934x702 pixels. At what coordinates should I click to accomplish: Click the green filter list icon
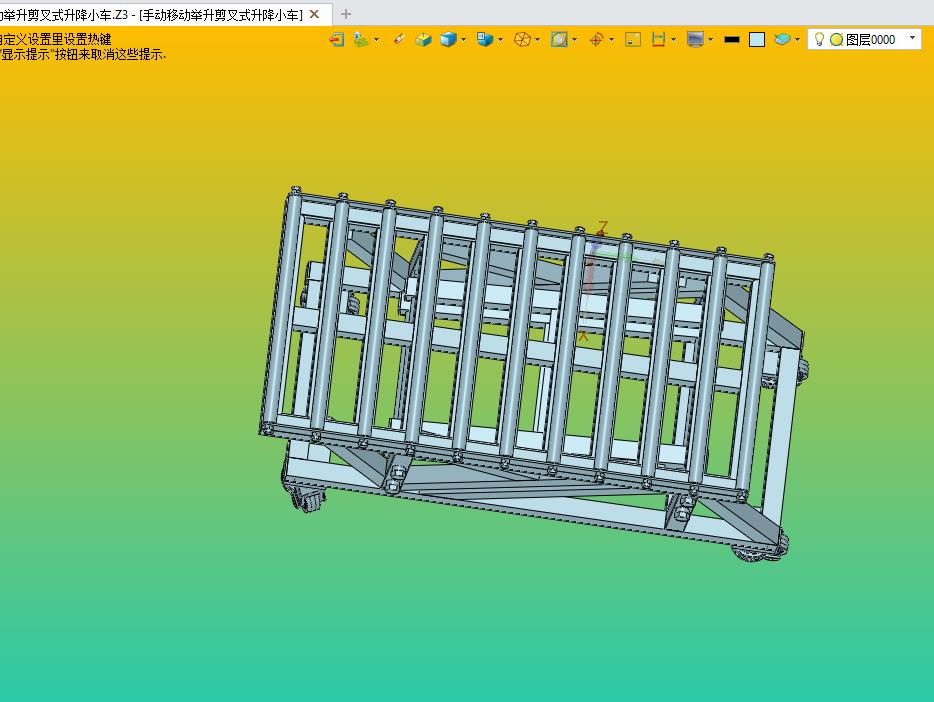point(361,39)
